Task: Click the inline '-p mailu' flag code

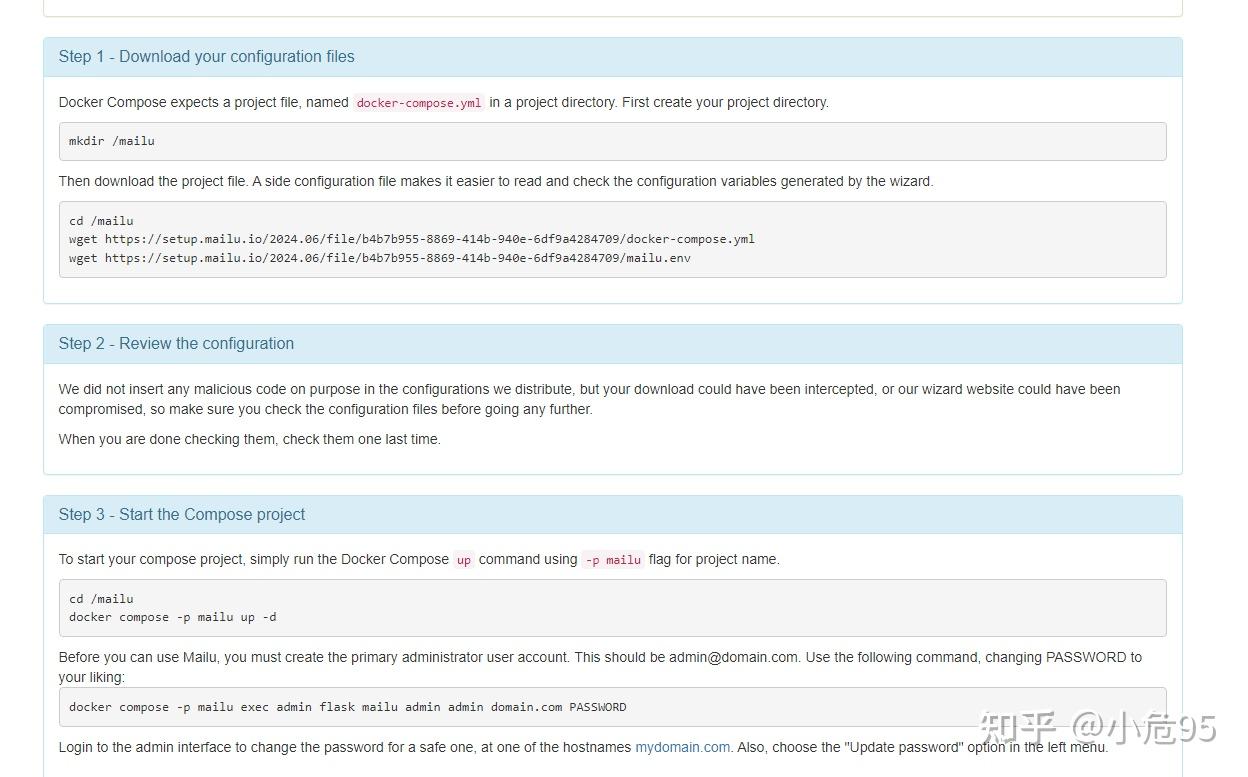Action: tap(613, 560)
